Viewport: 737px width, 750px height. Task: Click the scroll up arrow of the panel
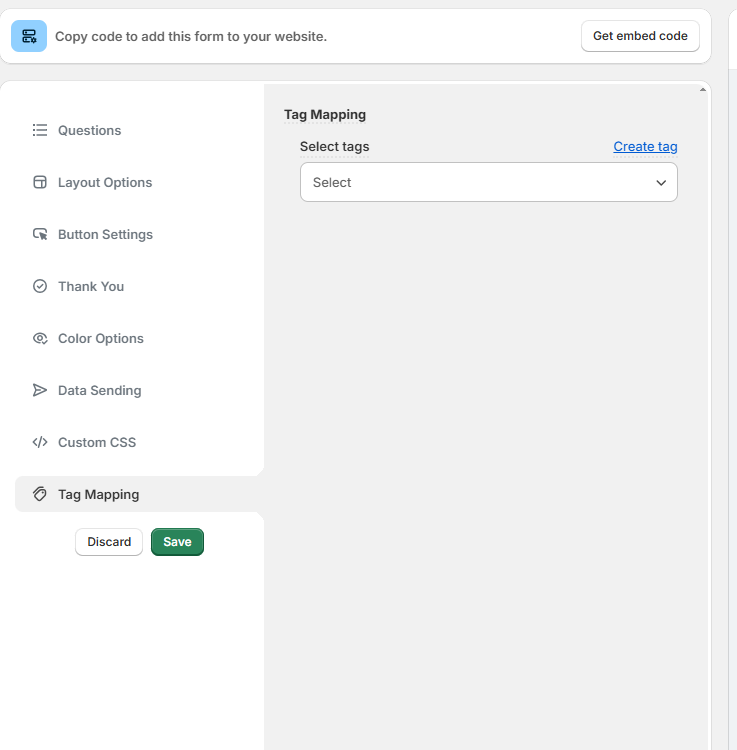703,90
